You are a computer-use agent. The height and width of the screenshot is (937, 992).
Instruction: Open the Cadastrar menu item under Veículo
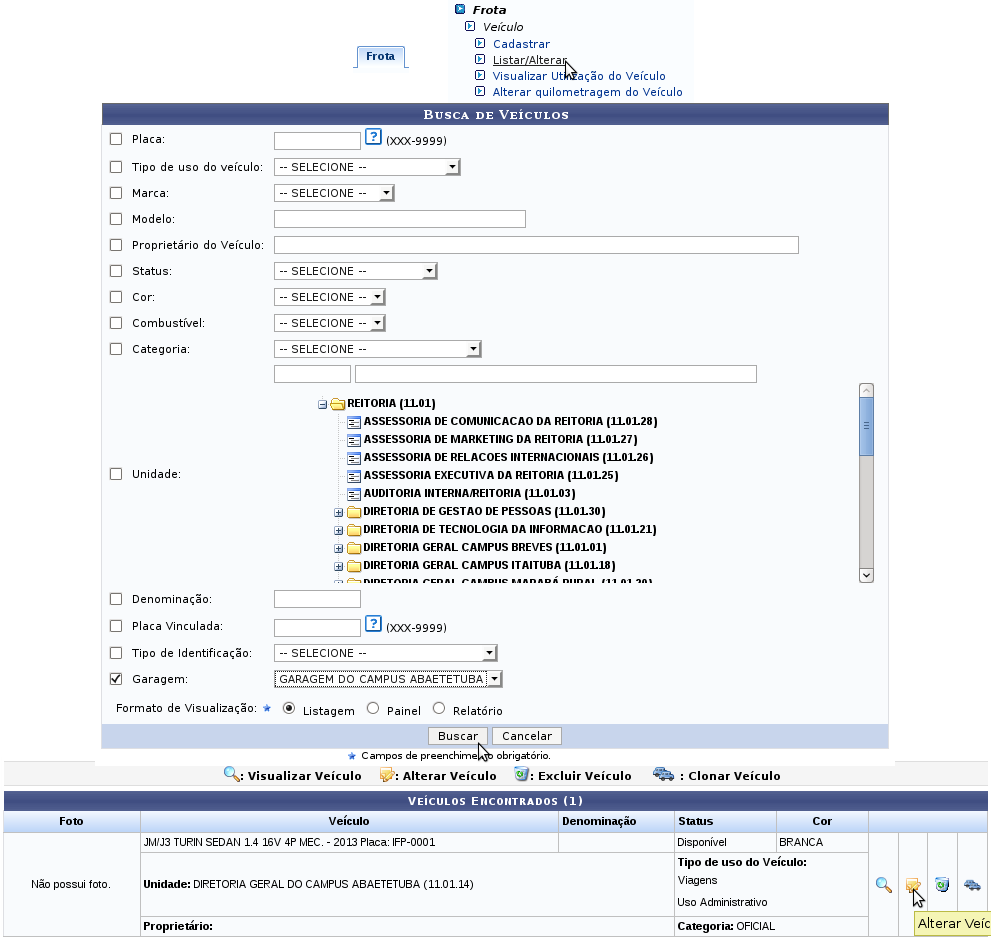tap(521, 44)
